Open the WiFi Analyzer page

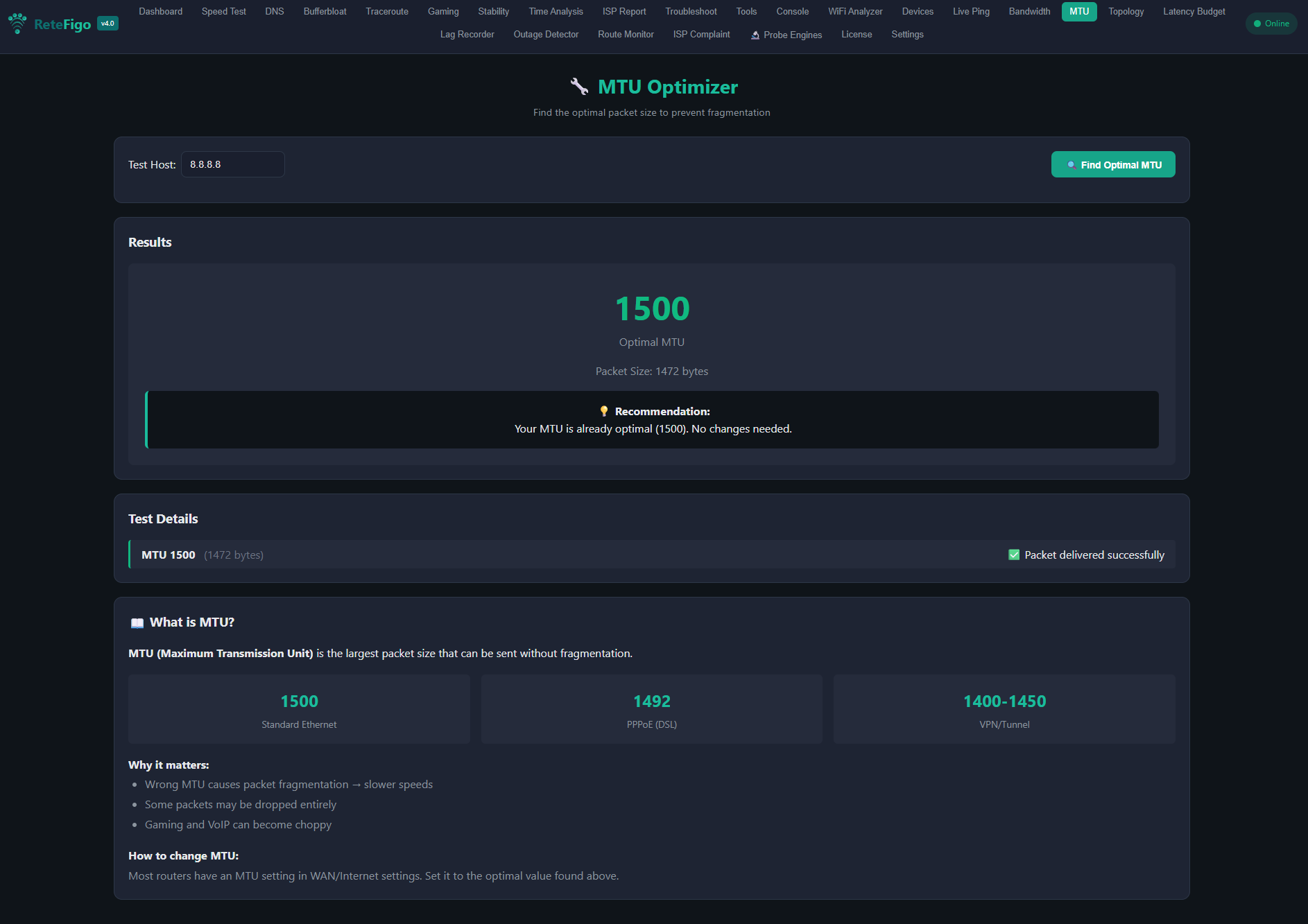pyautogui.click(x=854, y=12)
